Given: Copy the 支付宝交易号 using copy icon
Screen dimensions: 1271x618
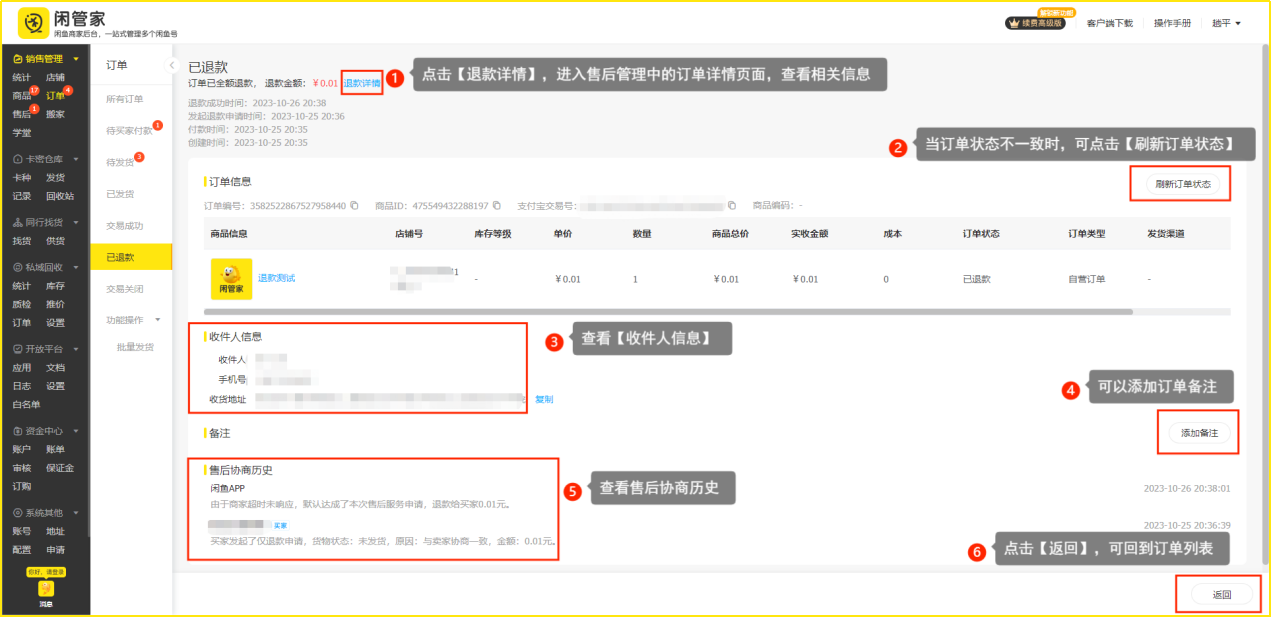Looking at the screenshot, I should click(x=732, y=206).
